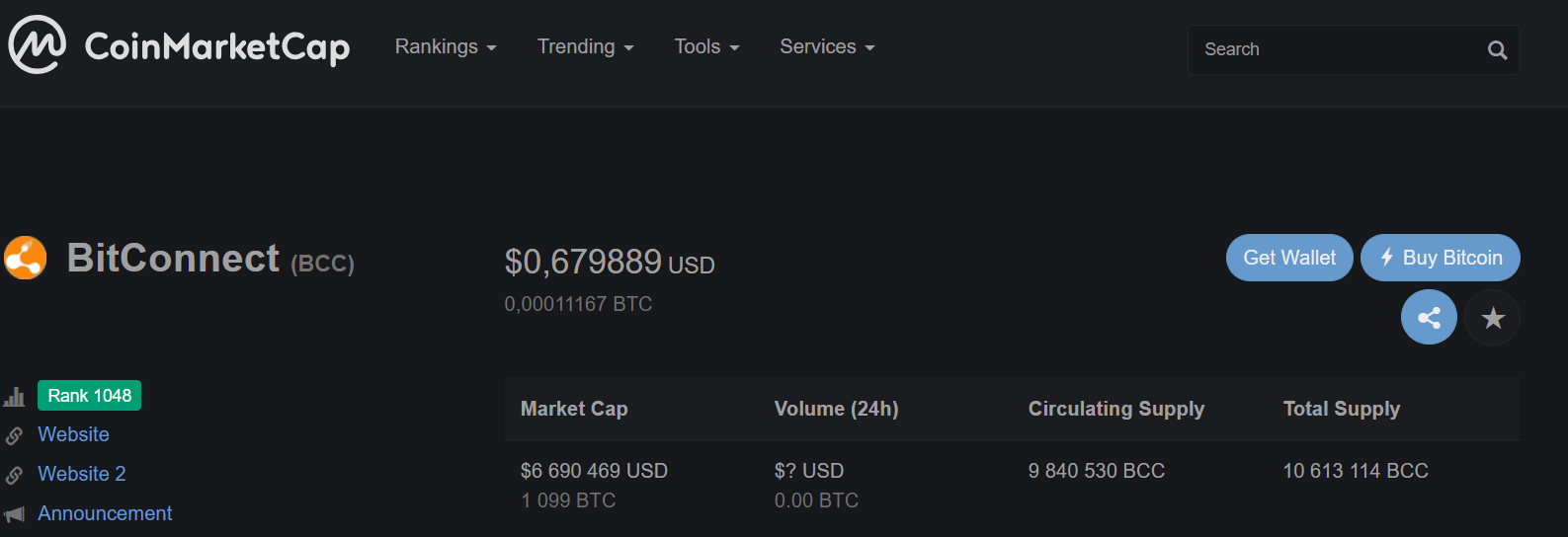Click the Buy Bitcoin button

point(1441,258)
